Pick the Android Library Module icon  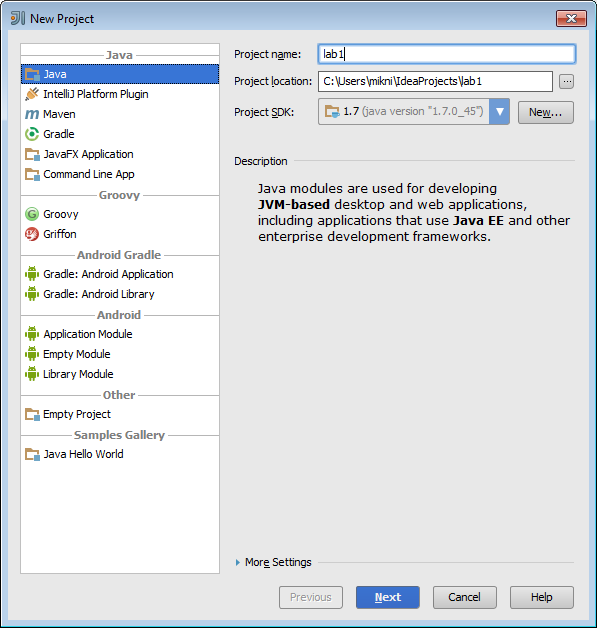tap(32, 374)
